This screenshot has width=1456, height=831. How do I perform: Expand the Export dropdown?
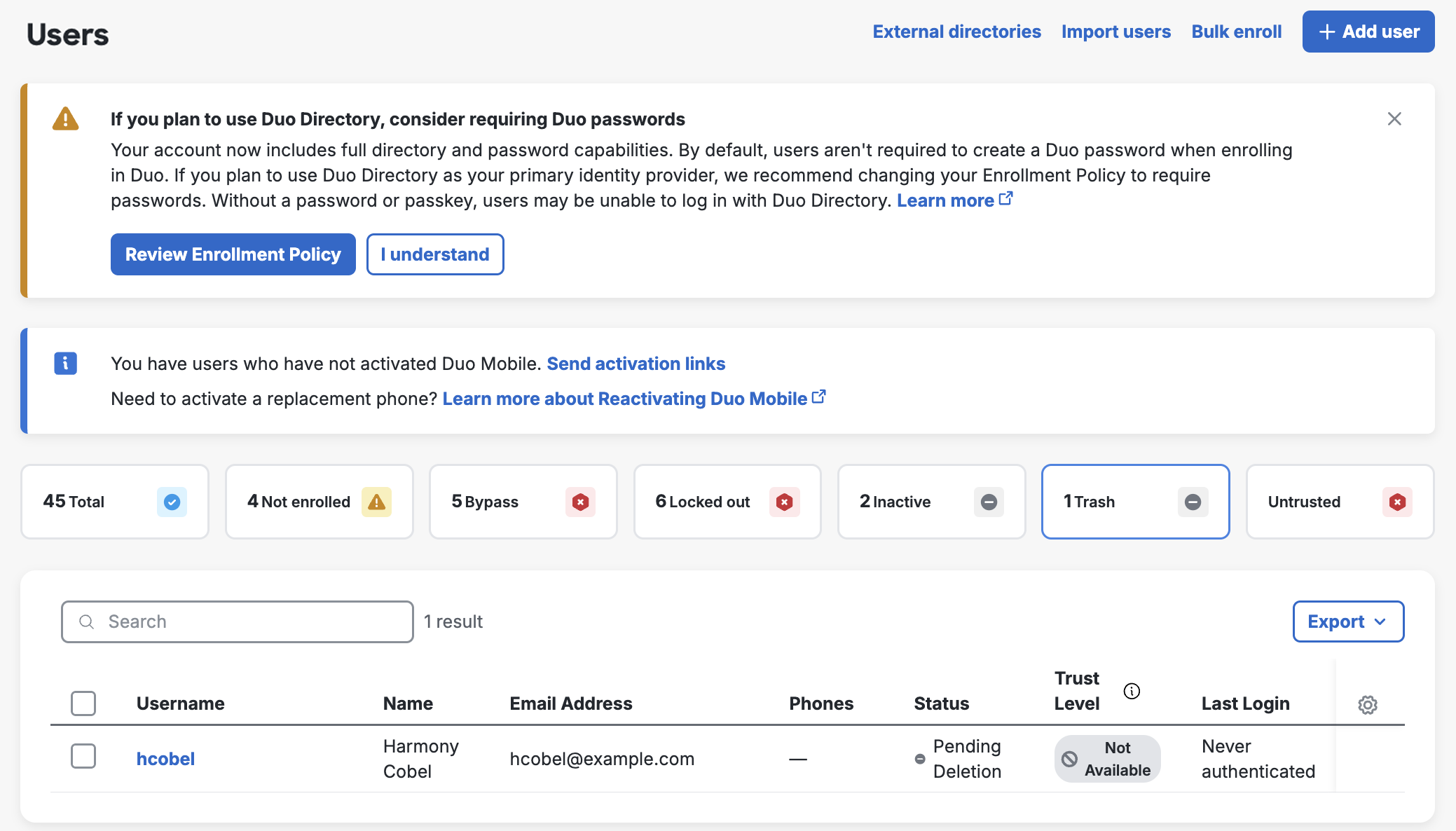1348,621
